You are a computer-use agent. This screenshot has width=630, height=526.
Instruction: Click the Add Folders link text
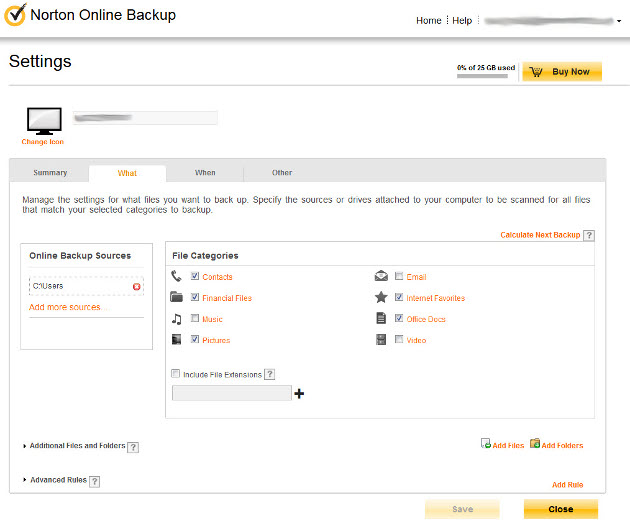[x=562, y=446]
